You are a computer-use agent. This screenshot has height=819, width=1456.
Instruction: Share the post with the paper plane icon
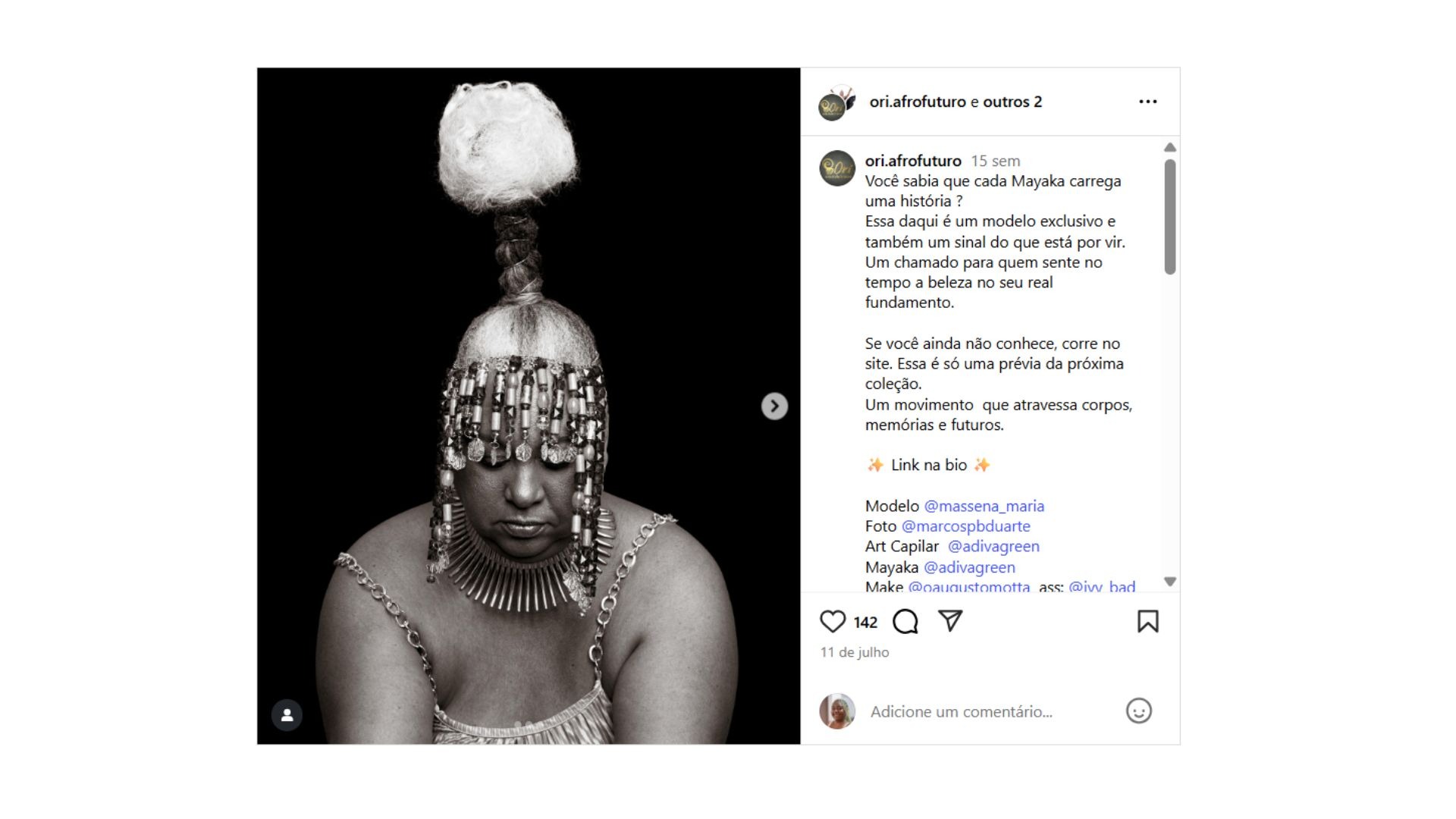tap(950, 621)
